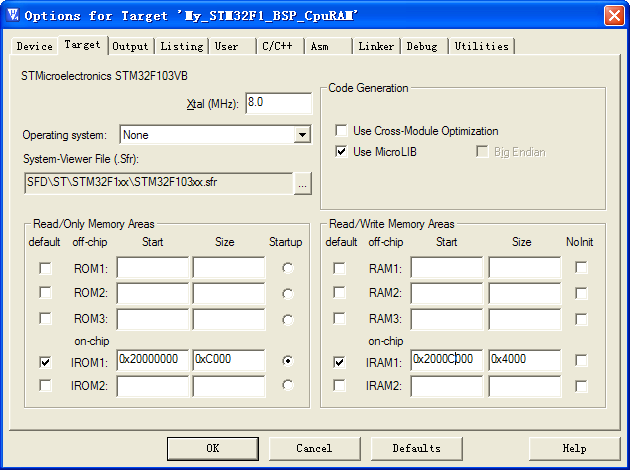Click the ROM1 Start field

point(153,268)
